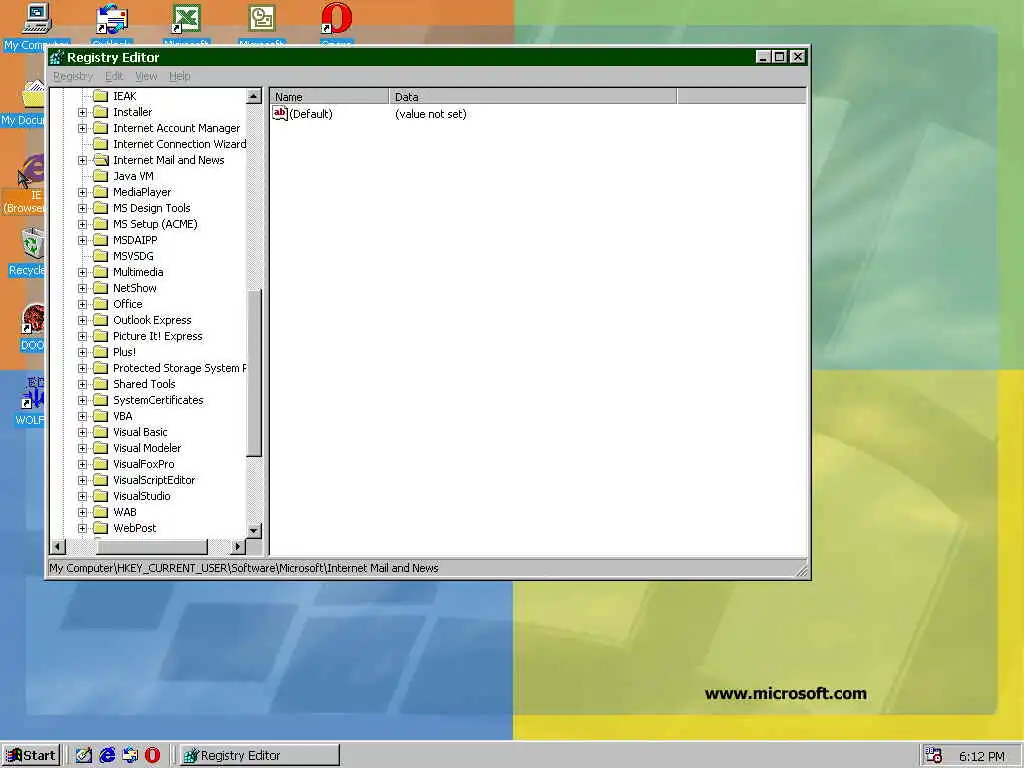Click the Recycle Bin desktop icon
Image resolution: width=1024 pixels, height=768 pixels.
[31, 243]
